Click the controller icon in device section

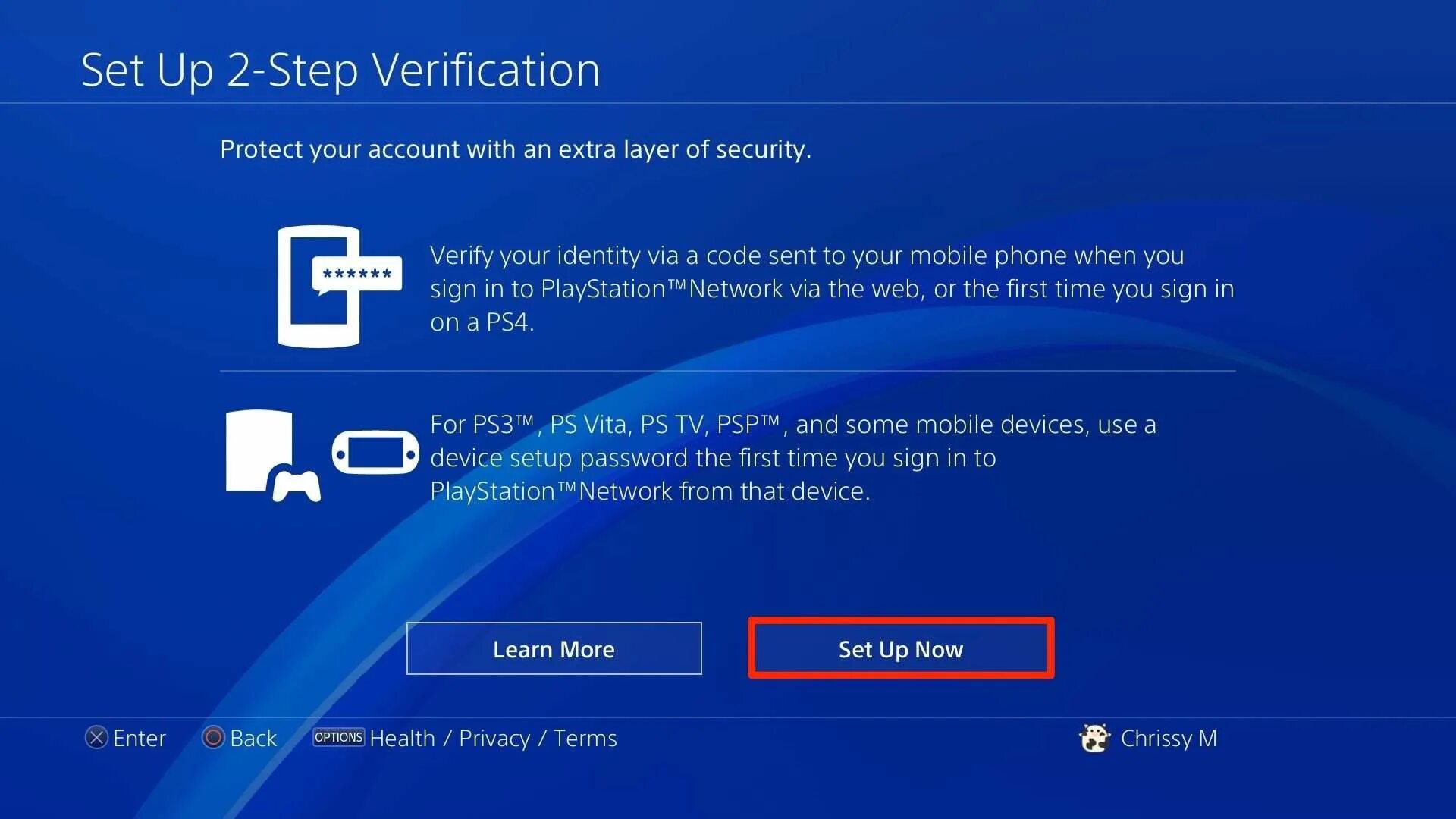pyautogui.click(x=300, y=485)
